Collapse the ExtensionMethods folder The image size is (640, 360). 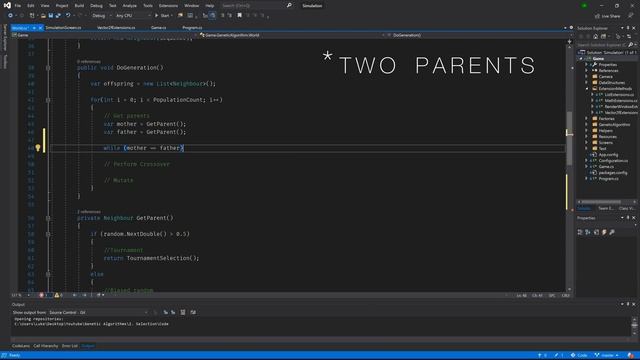coord(587,89)
